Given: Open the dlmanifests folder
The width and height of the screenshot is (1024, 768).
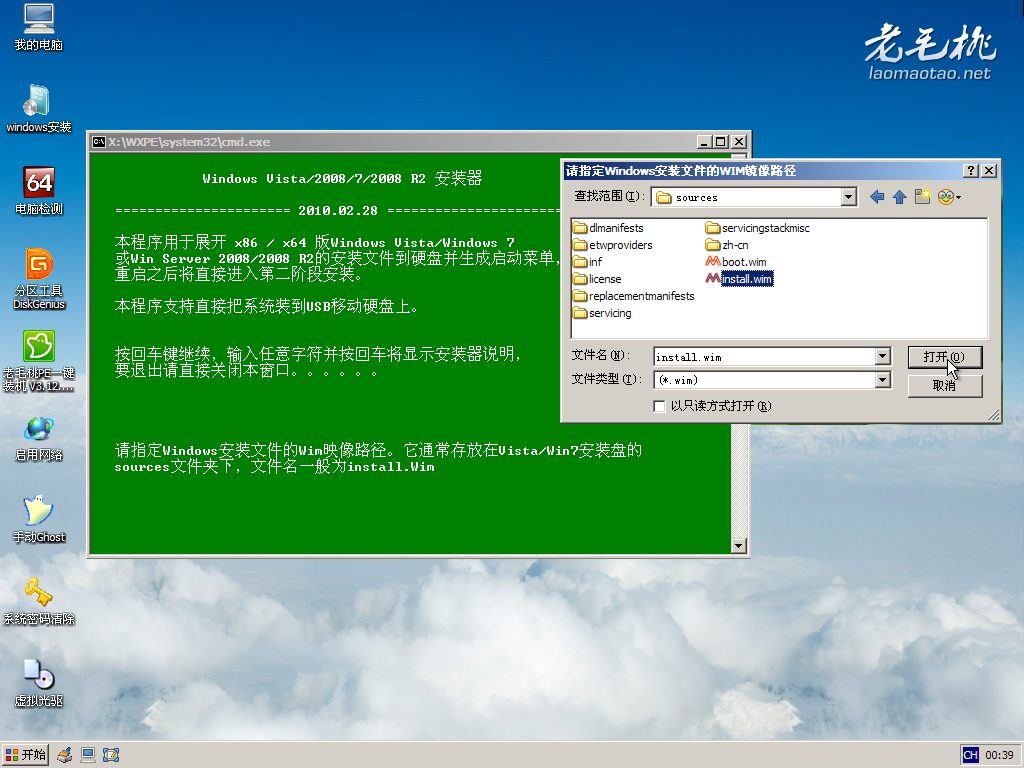Looking at the screenshot, I should (608, 228).
